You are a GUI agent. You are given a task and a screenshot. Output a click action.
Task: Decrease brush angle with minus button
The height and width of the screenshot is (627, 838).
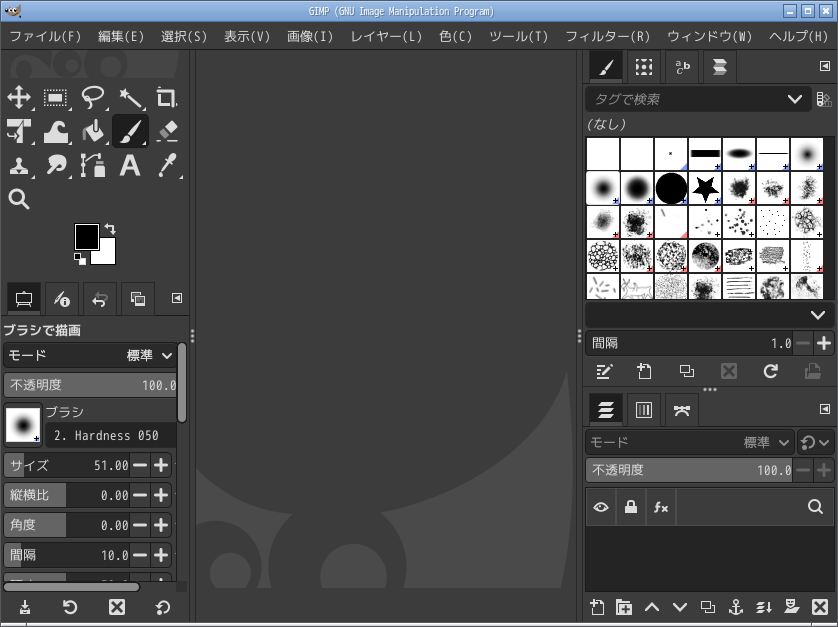click(140, 525)
